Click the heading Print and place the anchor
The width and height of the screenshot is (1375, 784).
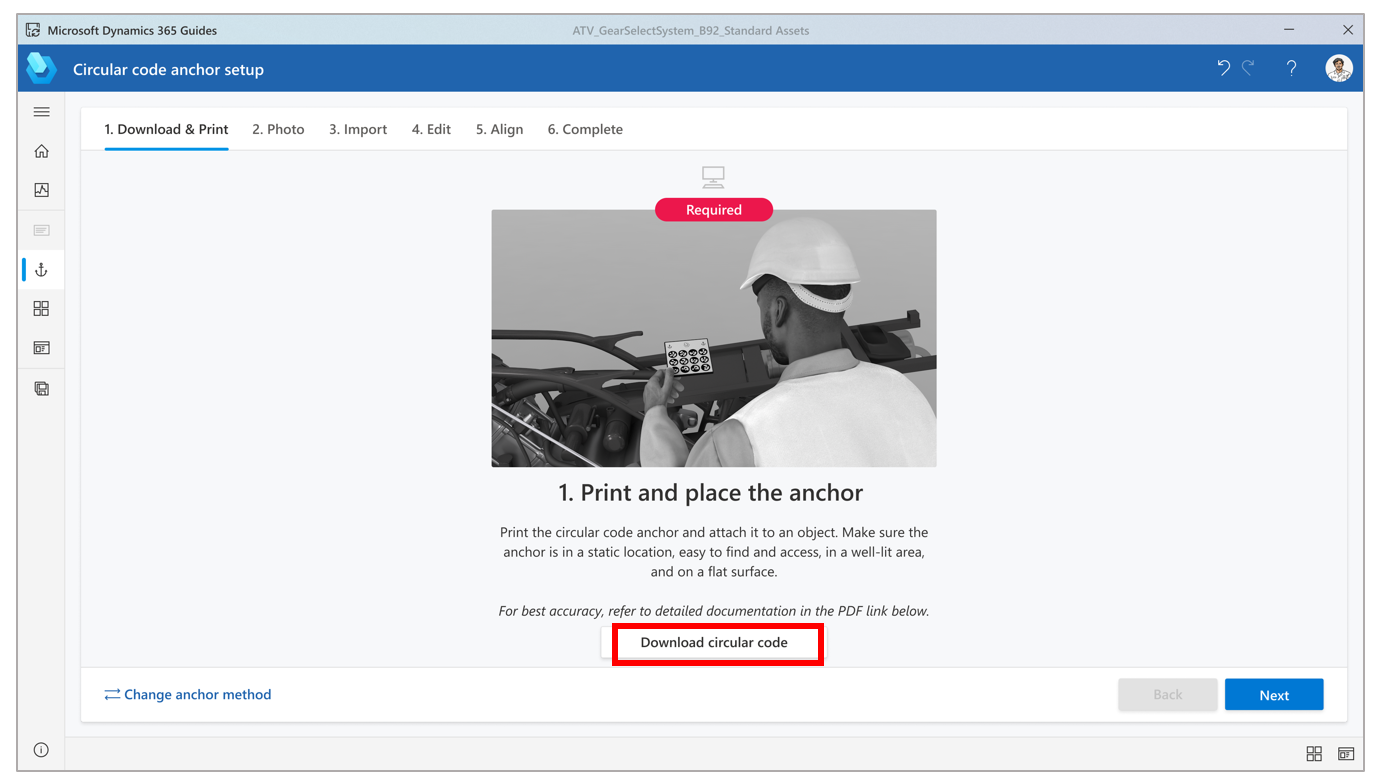710,493
